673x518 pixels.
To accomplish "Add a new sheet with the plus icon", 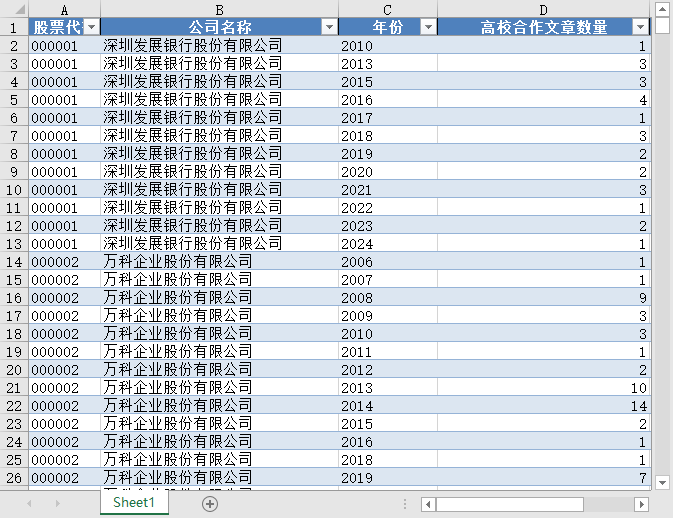I will click(x=210, y=504).
